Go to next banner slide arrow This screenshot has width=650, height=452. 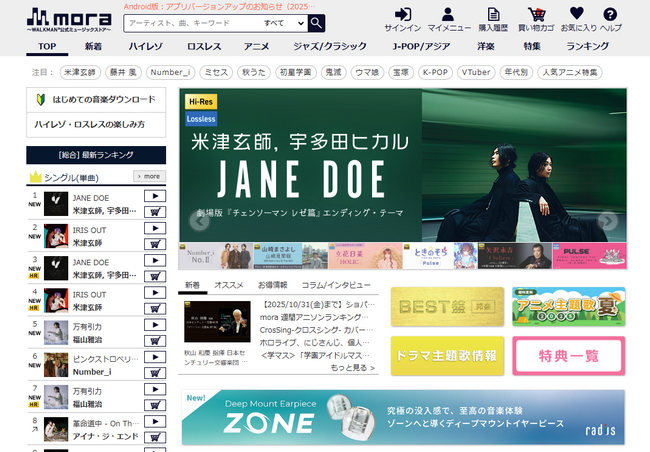607,221
